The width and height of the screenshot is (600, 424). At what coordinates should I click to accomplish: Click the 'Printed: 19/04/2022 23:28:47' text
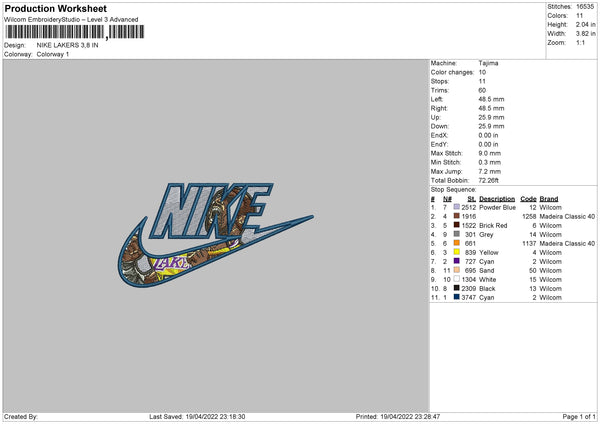(x=398, y=416)
